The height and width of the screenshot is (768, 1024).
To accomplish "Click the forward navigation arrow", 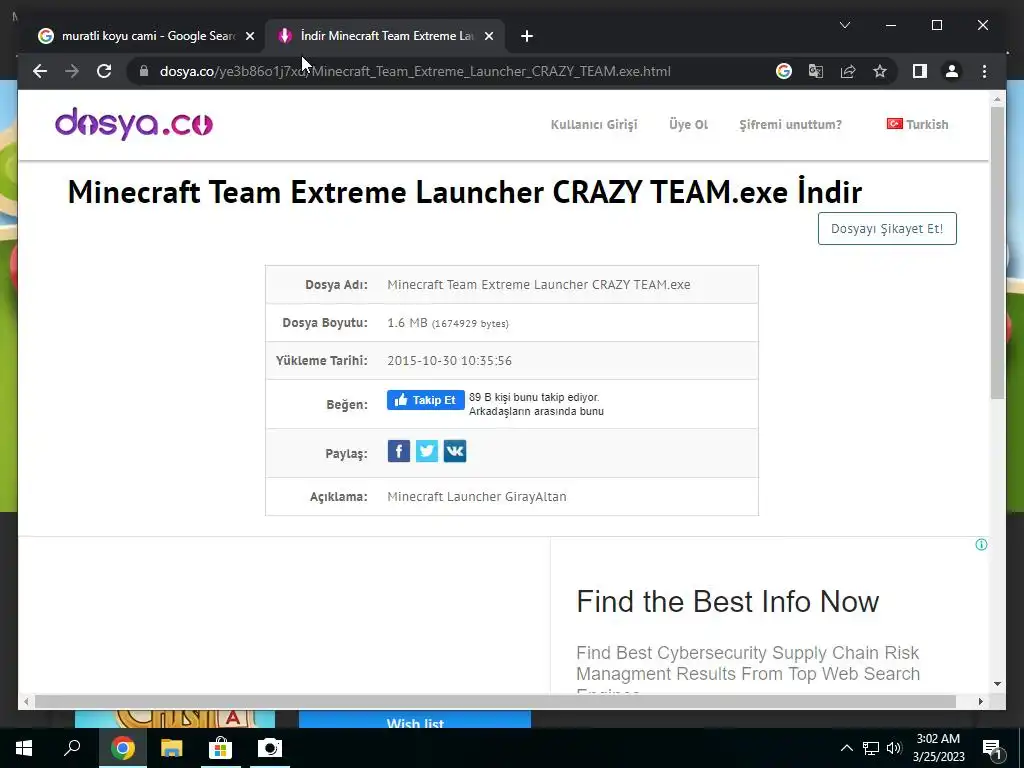I will (72, 71).
